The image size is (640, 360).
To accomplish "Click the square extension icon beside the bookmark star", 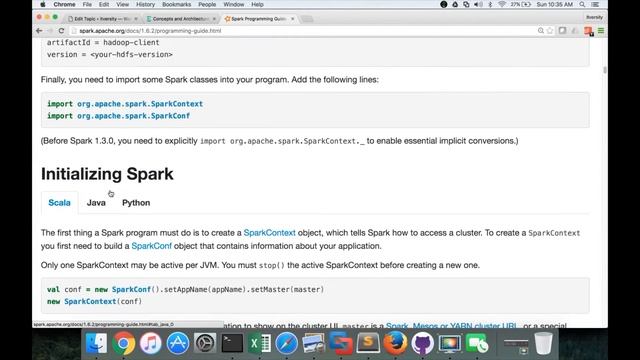I will (562, 31).
